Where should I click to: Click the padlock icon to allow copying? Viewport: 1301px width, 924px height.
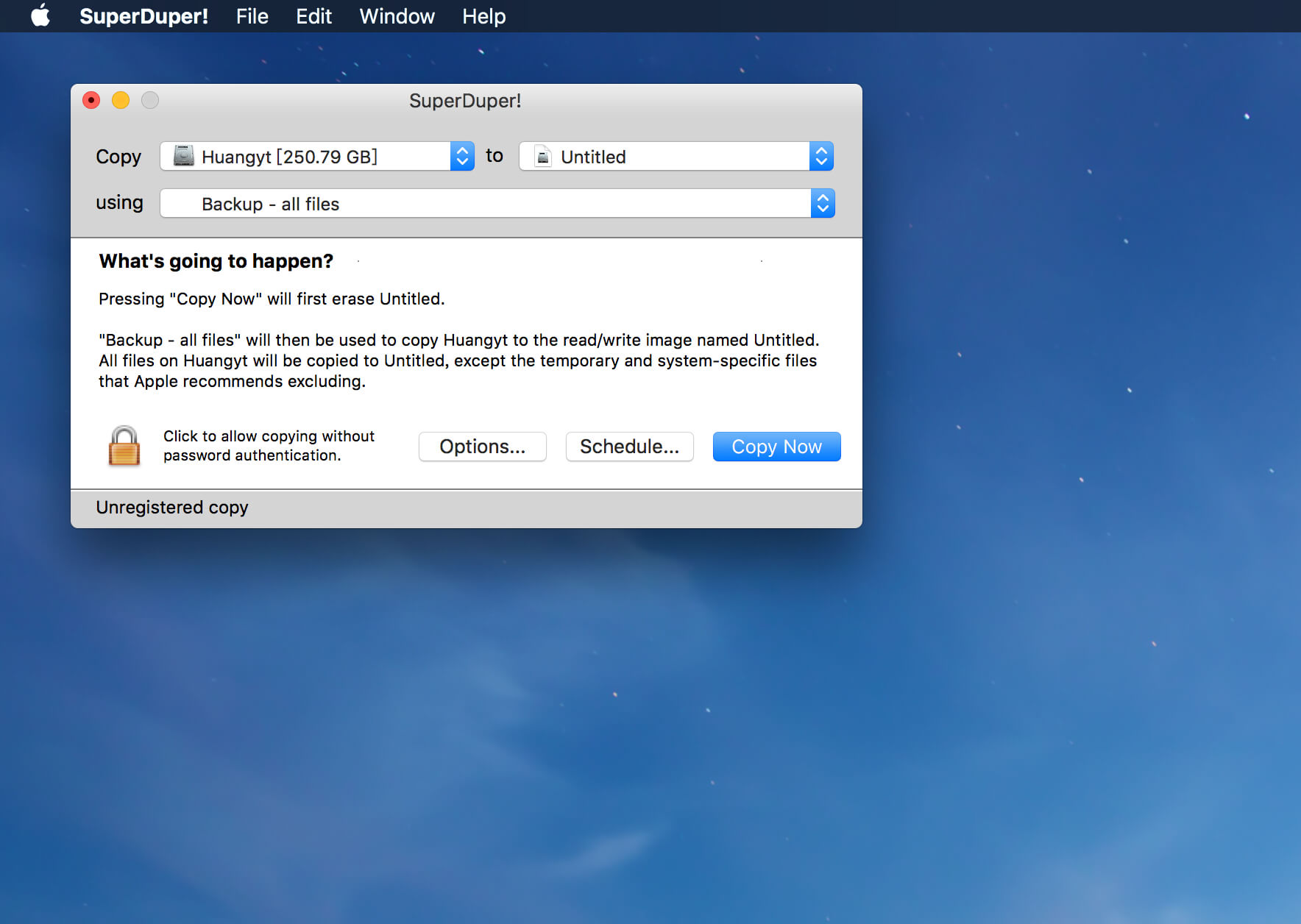point(124,446)
